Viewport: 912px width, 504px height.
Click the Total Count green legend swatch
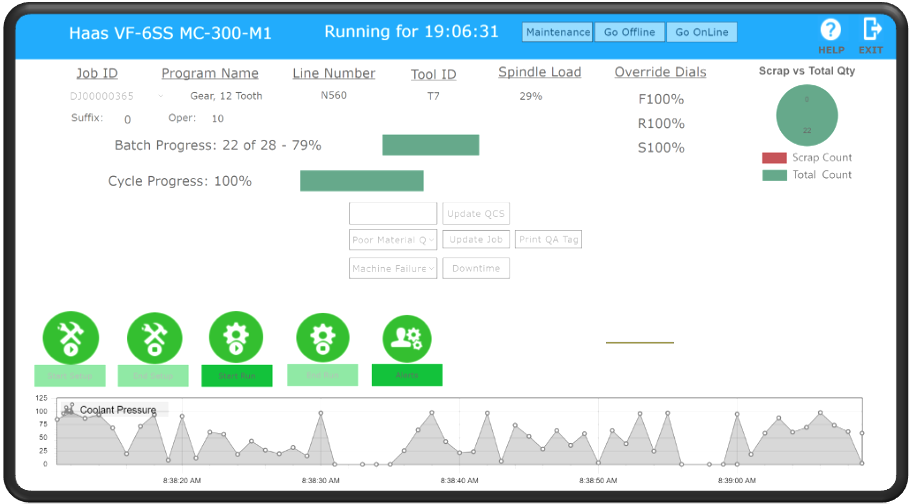774,175
